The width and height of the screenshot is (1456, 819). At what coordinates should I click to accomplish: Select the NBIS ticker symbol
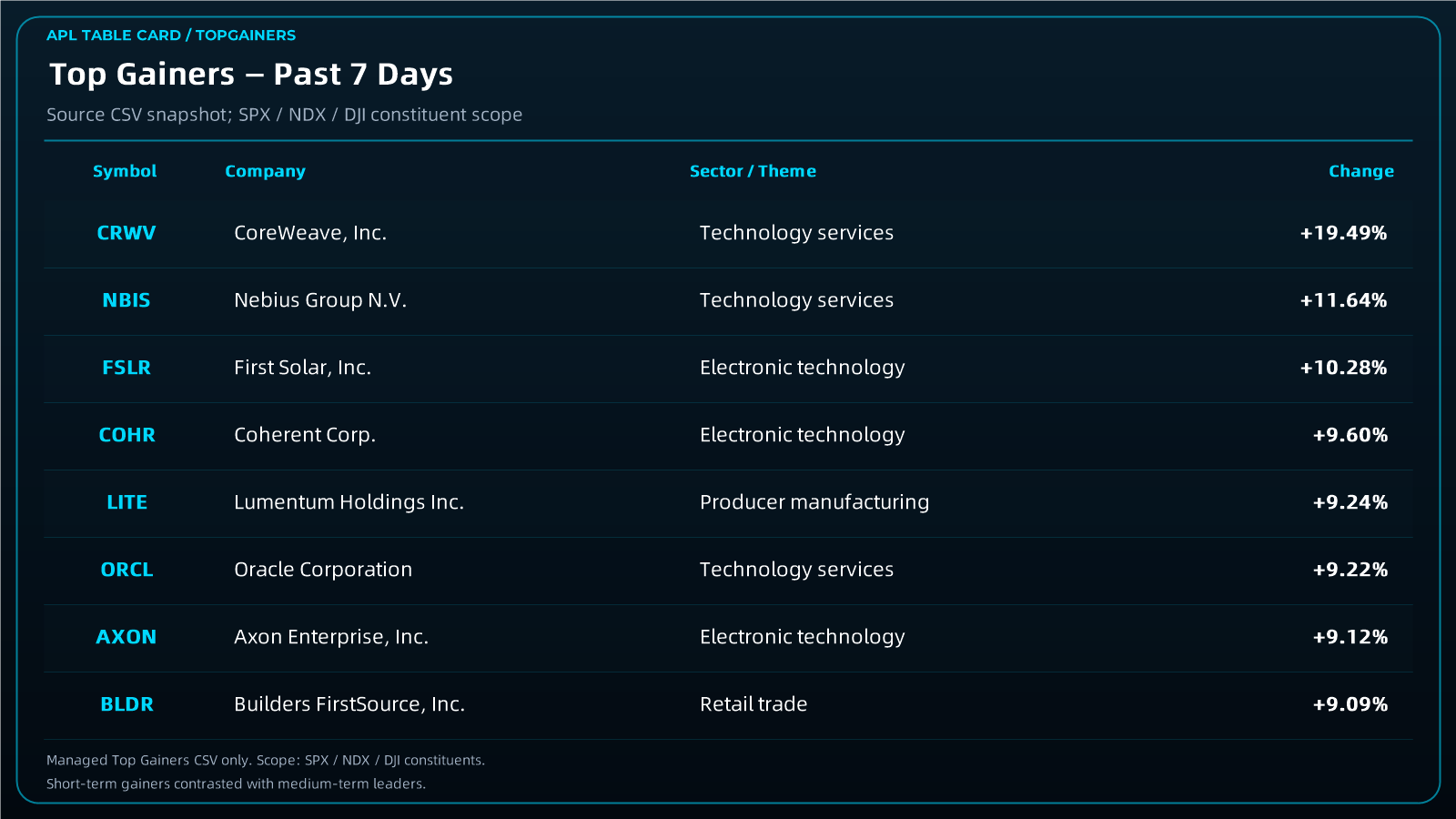pyautogui.click(x=126, y=300)
